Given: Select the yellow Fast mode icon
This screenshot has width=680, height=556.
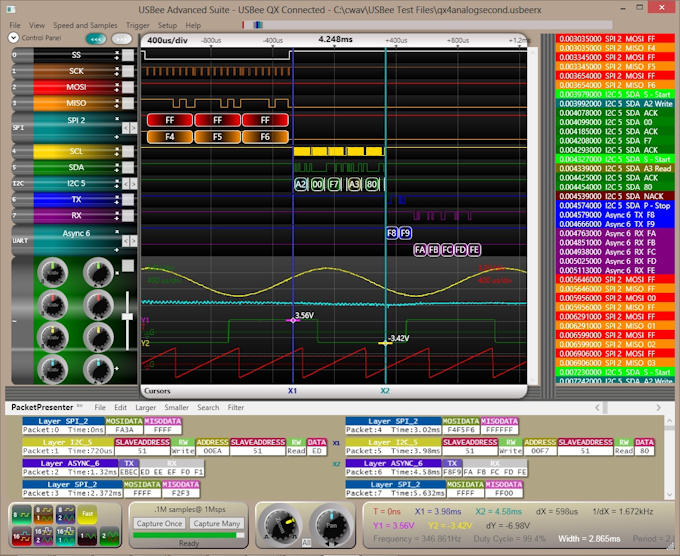Looking at the screenshot, I should [x=88, y=514].
